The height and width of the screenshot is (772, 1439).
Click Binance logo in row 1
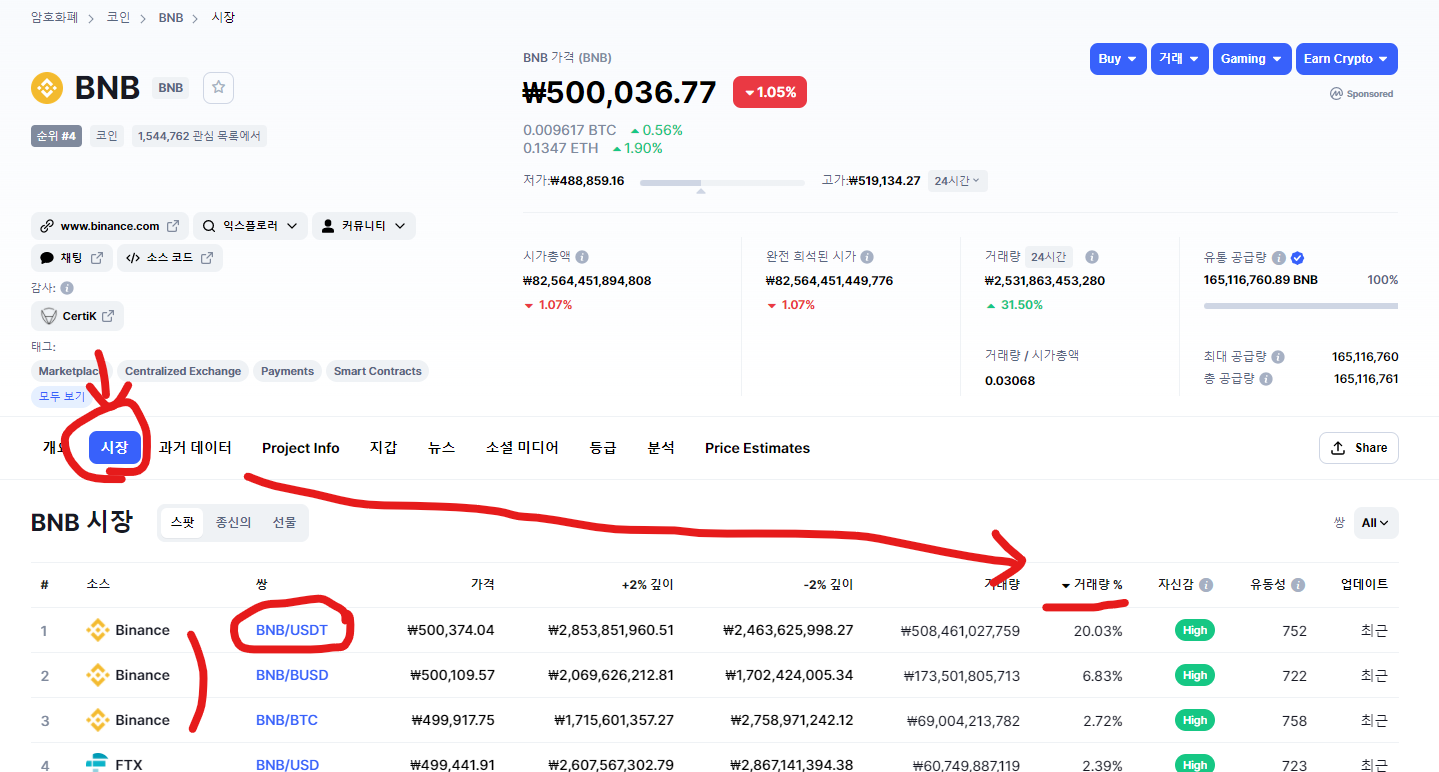(x=97, y=630)
